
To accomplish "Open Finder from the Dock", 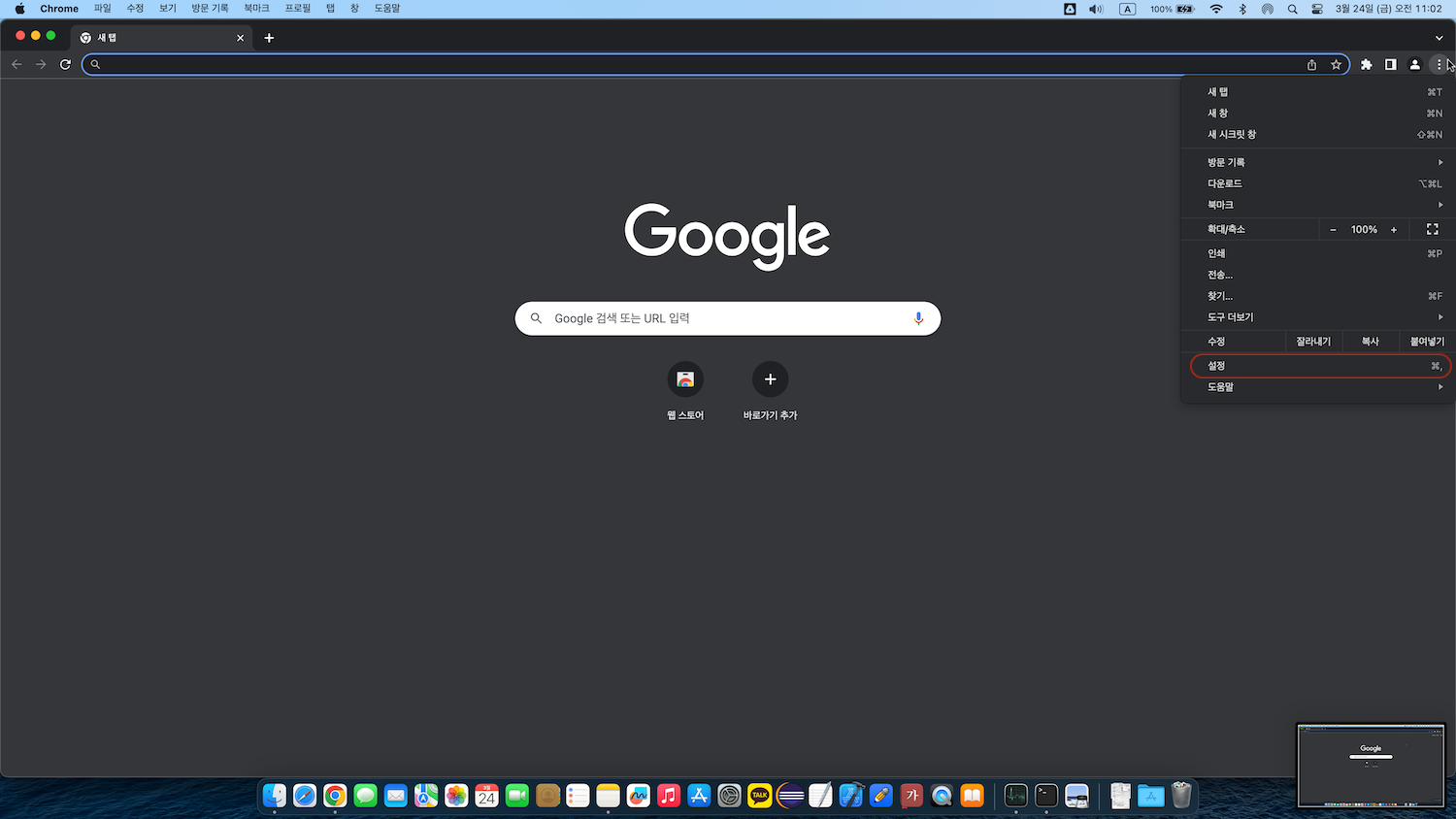I will pyautogui.click(x=275, y=796).
